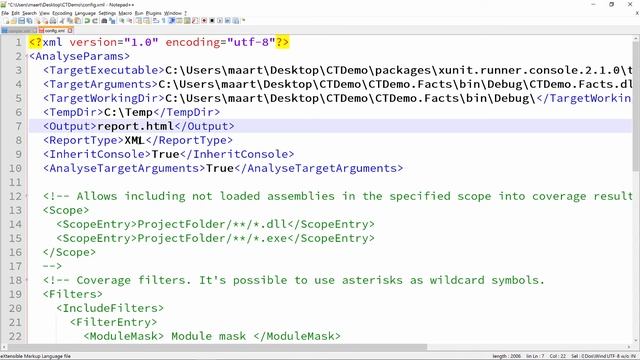Open Find with the binoculars icon

(104, 20)
